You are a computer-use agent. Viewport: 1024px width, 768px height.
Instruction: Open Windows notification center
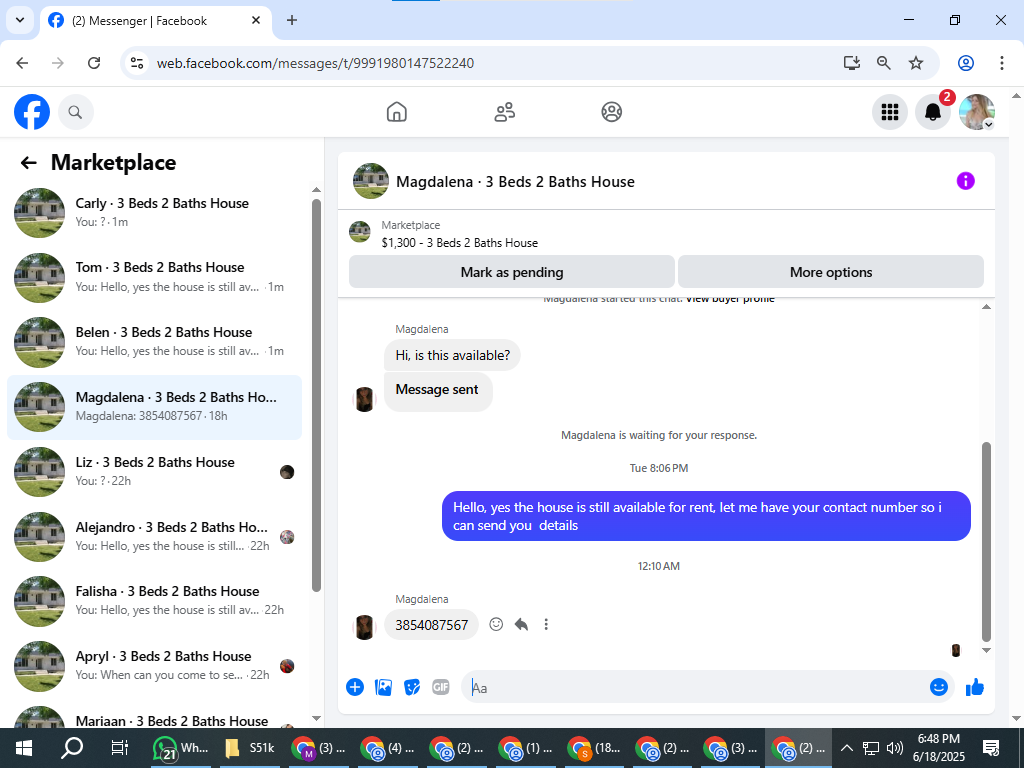991,748
